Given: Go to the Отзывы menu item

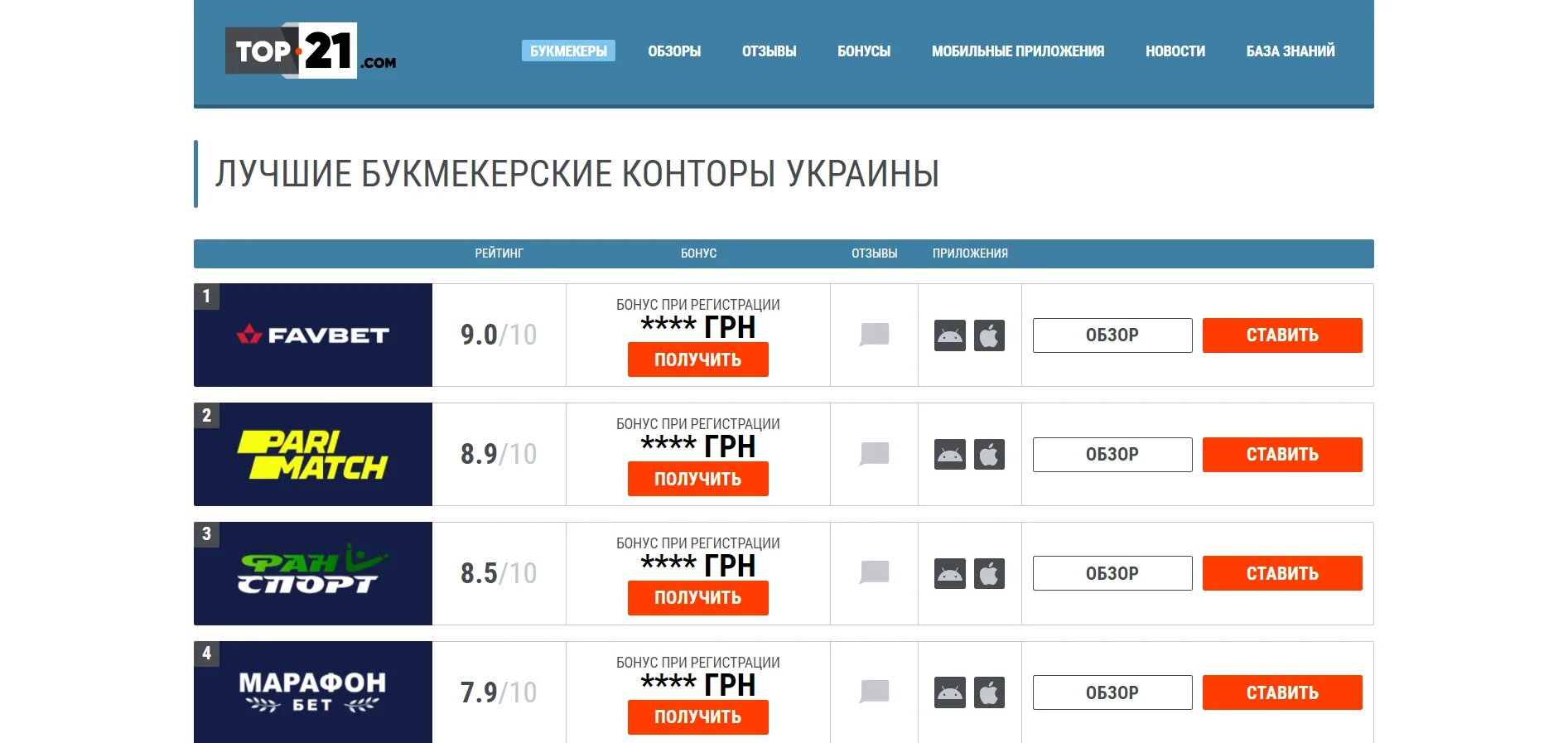Looking at the screenshot, I should 769,51.
